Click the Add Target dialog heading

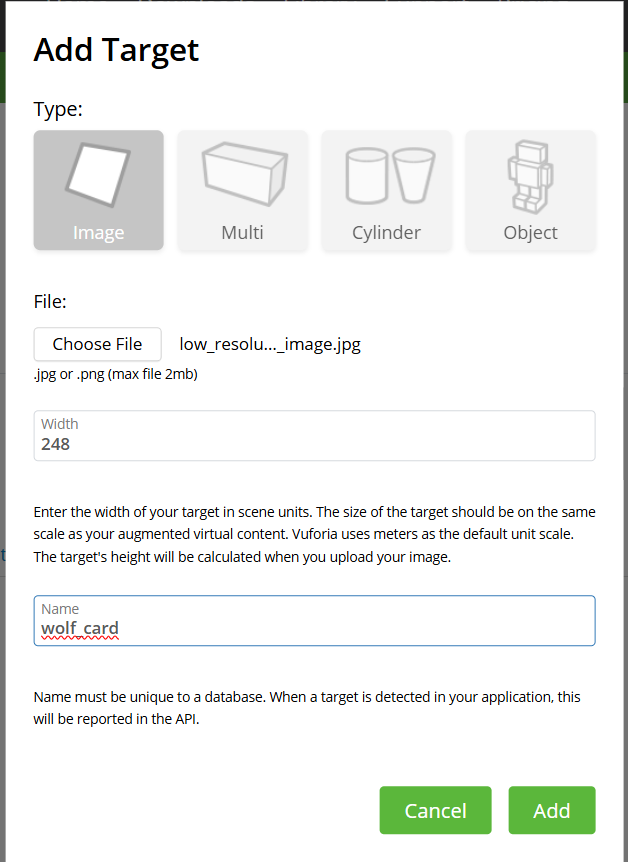pyautogui.click(x=116, y=51)
